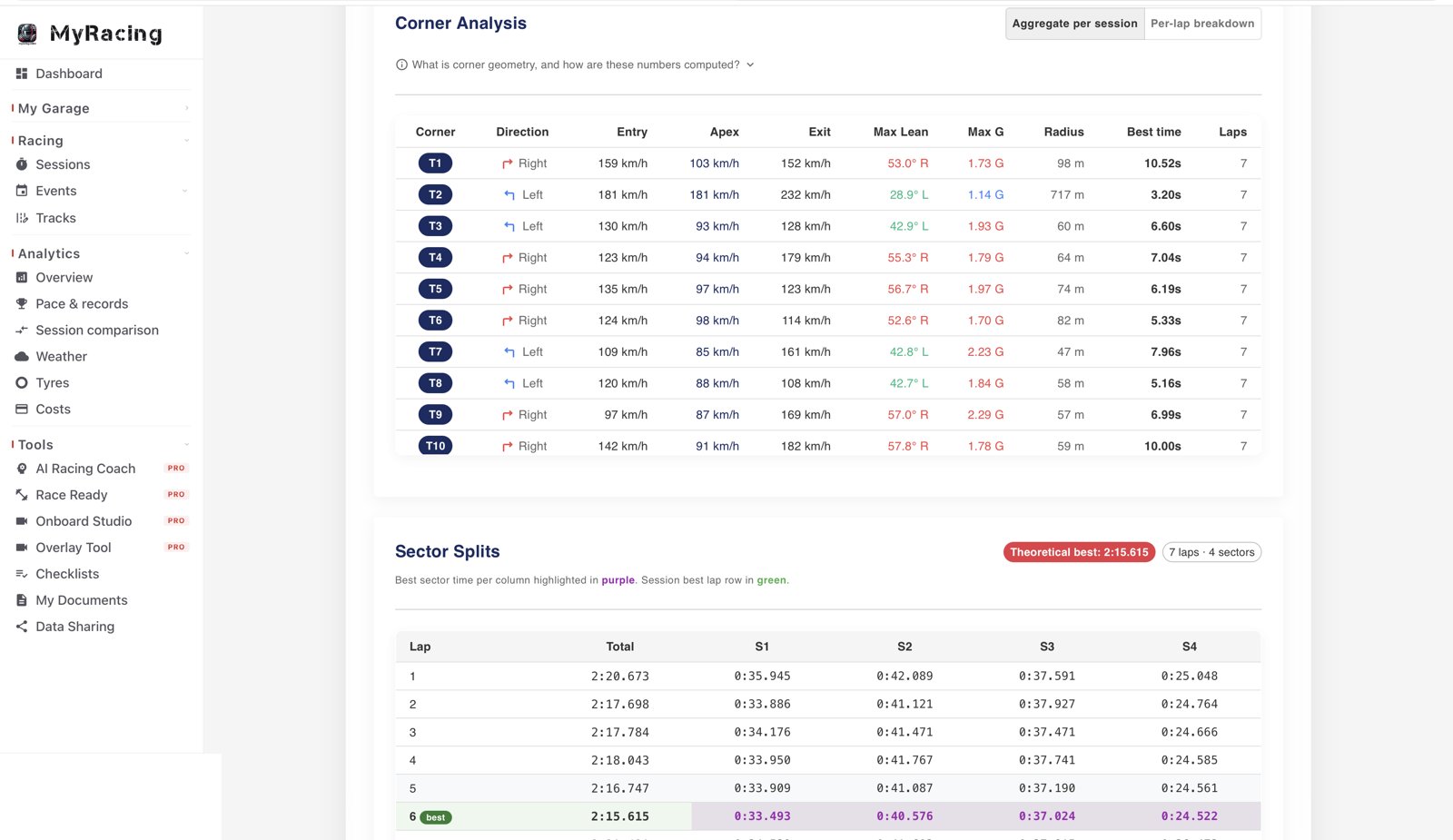Open the Dashboard grid icon
This screenshot has width=1453, height=840.
tap(22, 74)
